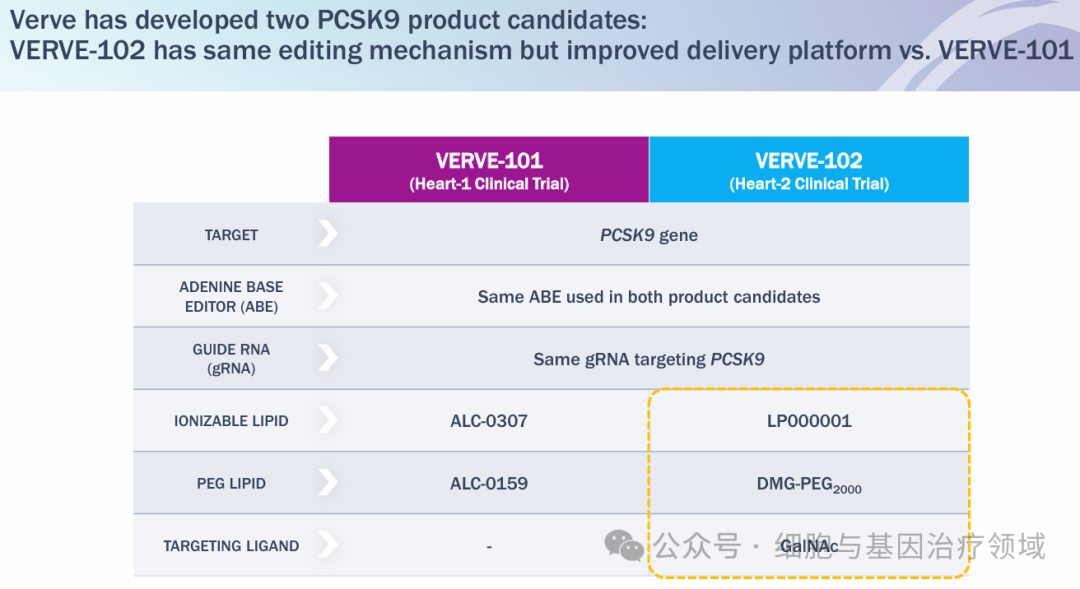Select the blue VERVE-102 column header
This screenshot has width=1080, height=589.
809,170
